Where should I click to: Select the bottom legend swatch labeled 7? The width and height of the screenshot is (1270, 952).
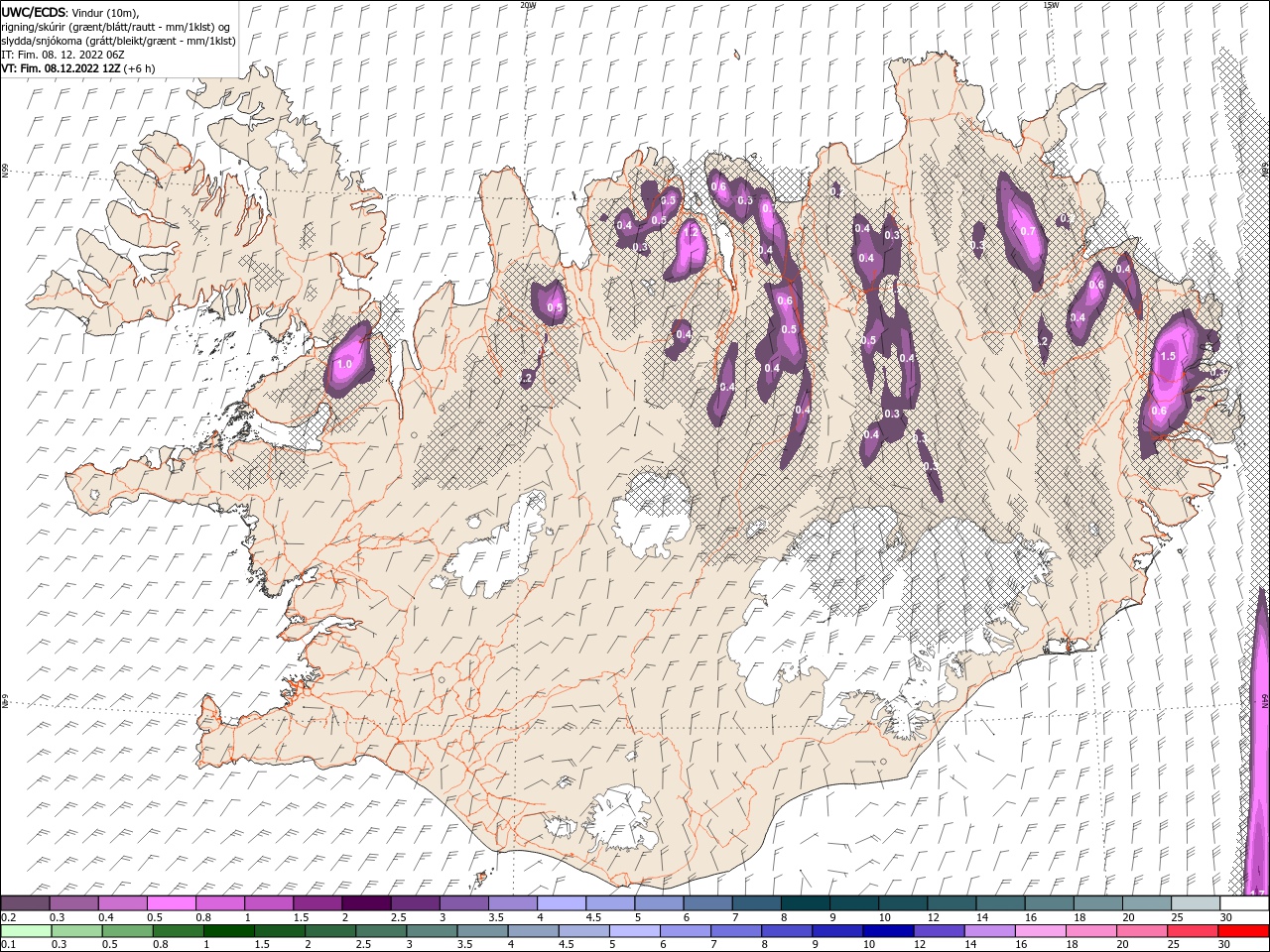pyautogui.click(x=736, y=931)
